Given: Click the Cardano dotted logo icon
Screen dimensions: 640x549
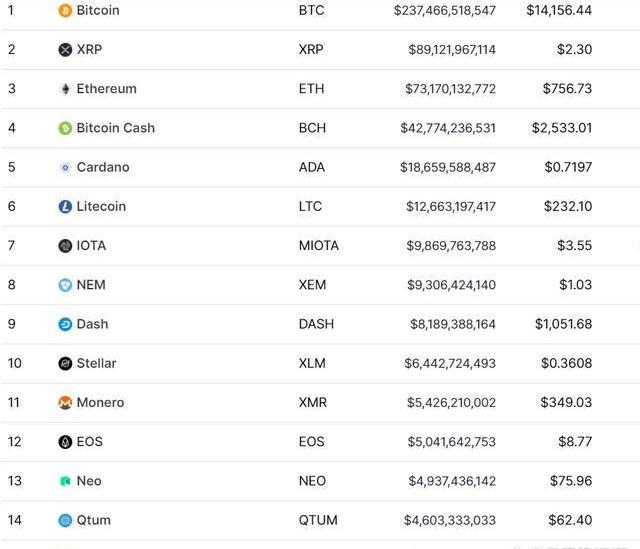Looking at the screenshot, I should point(65,167).
